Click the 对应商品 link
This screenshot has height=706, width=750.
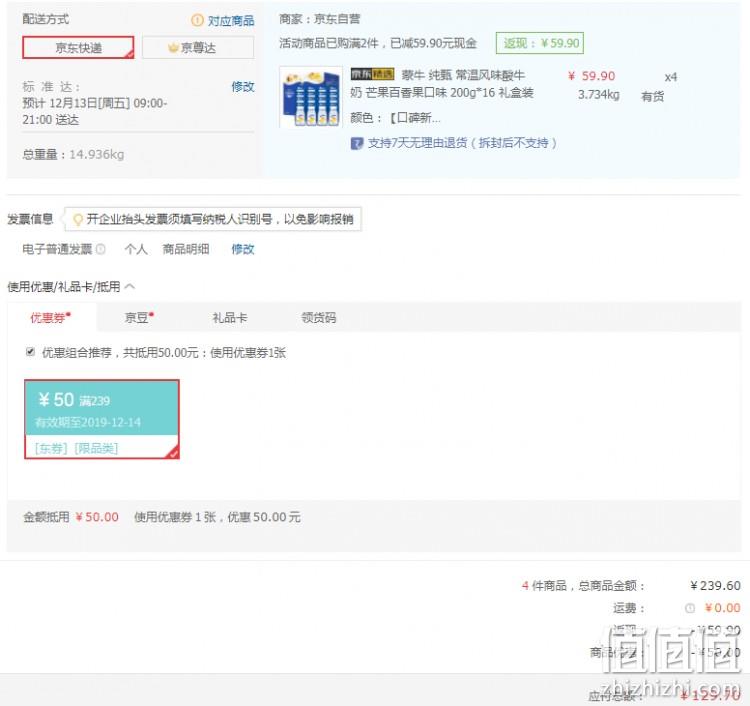tap(231, 21)
